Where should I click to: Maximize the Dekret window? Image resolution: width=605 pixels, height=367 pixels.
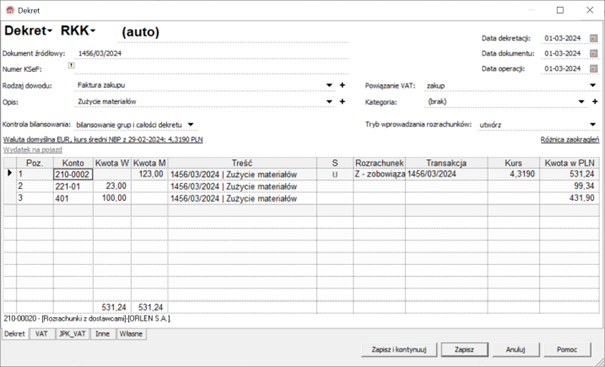(x=560, y=10)
